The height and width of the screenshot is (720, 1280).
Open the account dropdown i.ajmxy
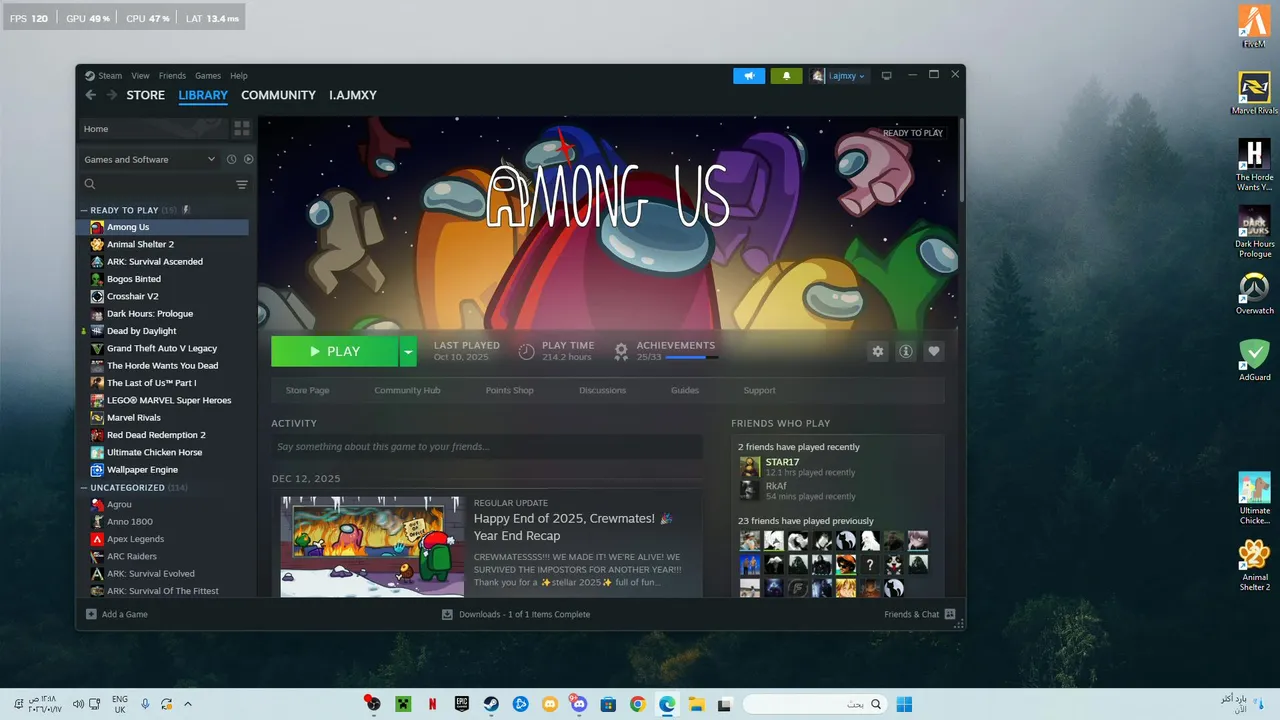pos(838,76)
